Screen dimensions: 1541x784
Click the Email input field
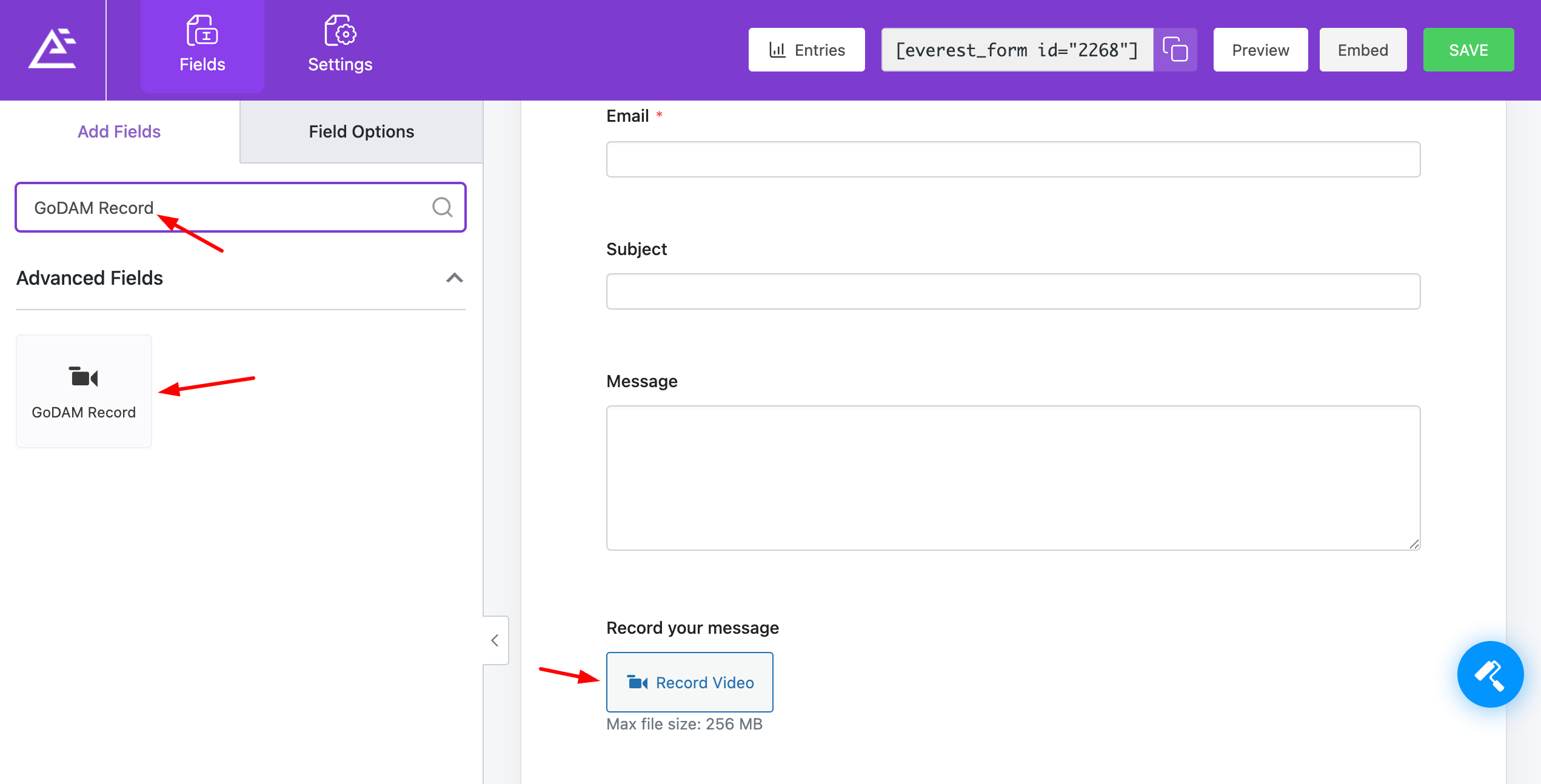1012,159
